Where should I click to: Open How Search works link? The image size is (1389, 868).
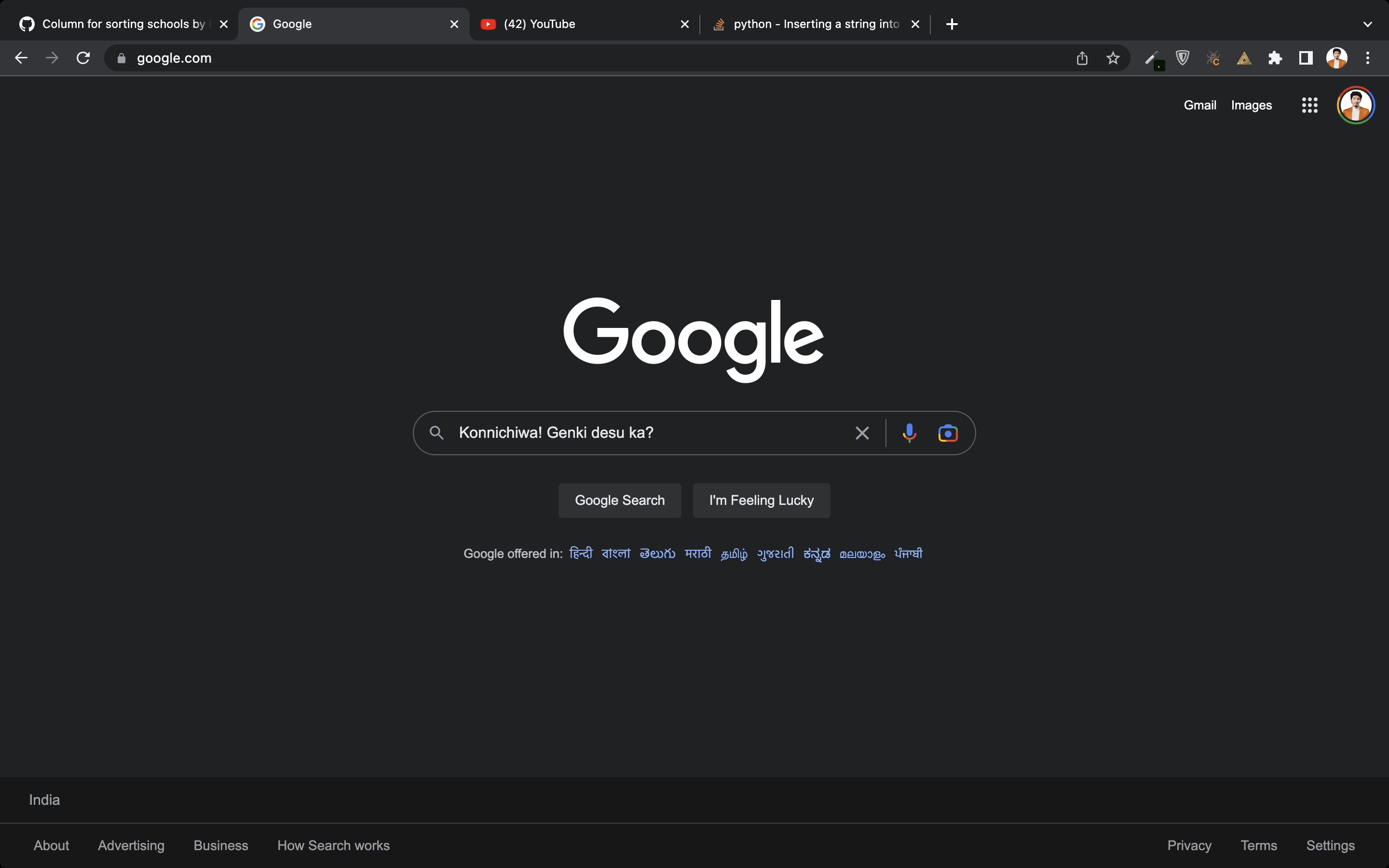[333, 845]
